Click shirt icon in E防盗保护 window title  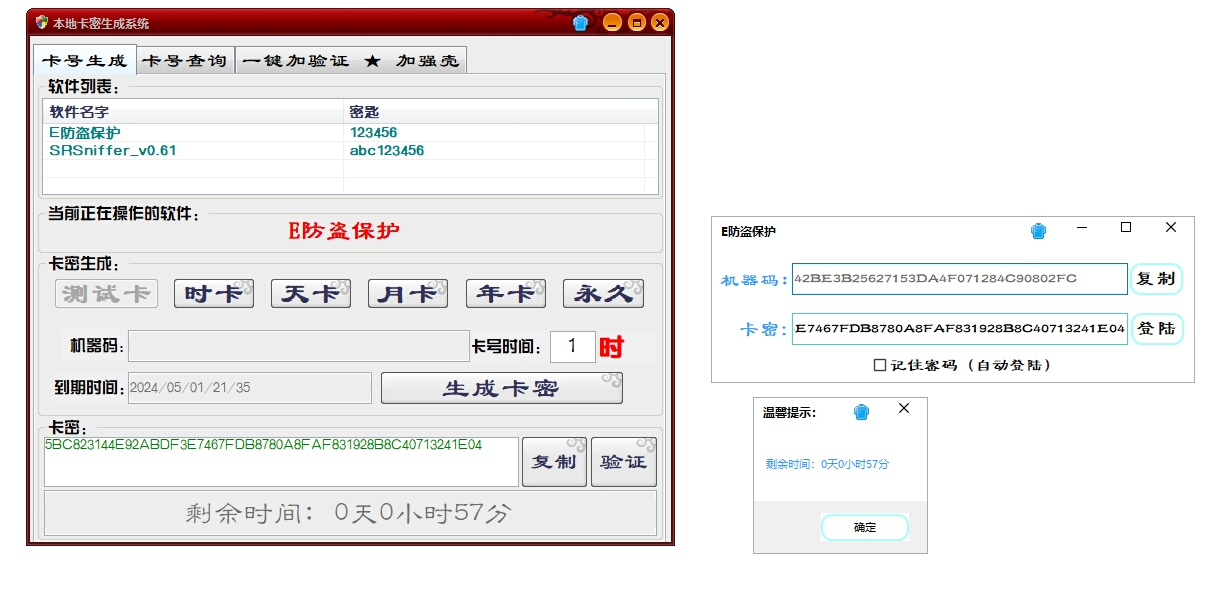[1038, 231]
